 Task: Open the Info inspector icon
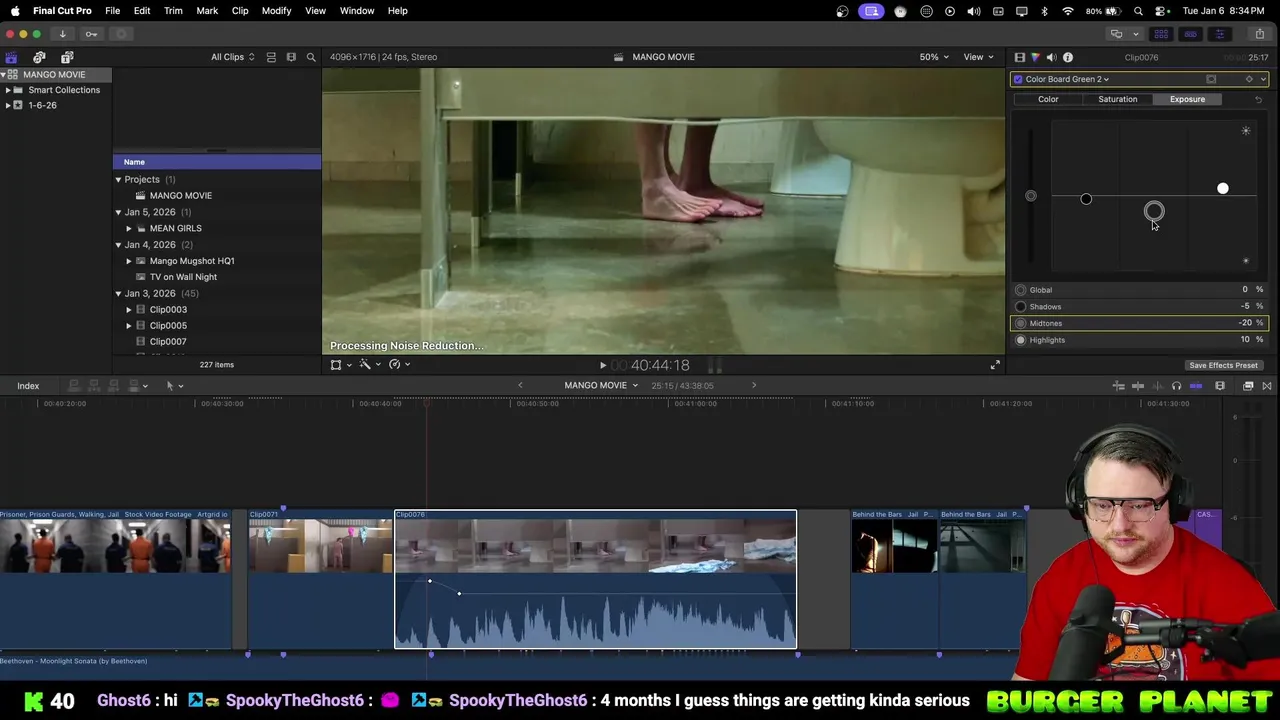point(1068,57)
